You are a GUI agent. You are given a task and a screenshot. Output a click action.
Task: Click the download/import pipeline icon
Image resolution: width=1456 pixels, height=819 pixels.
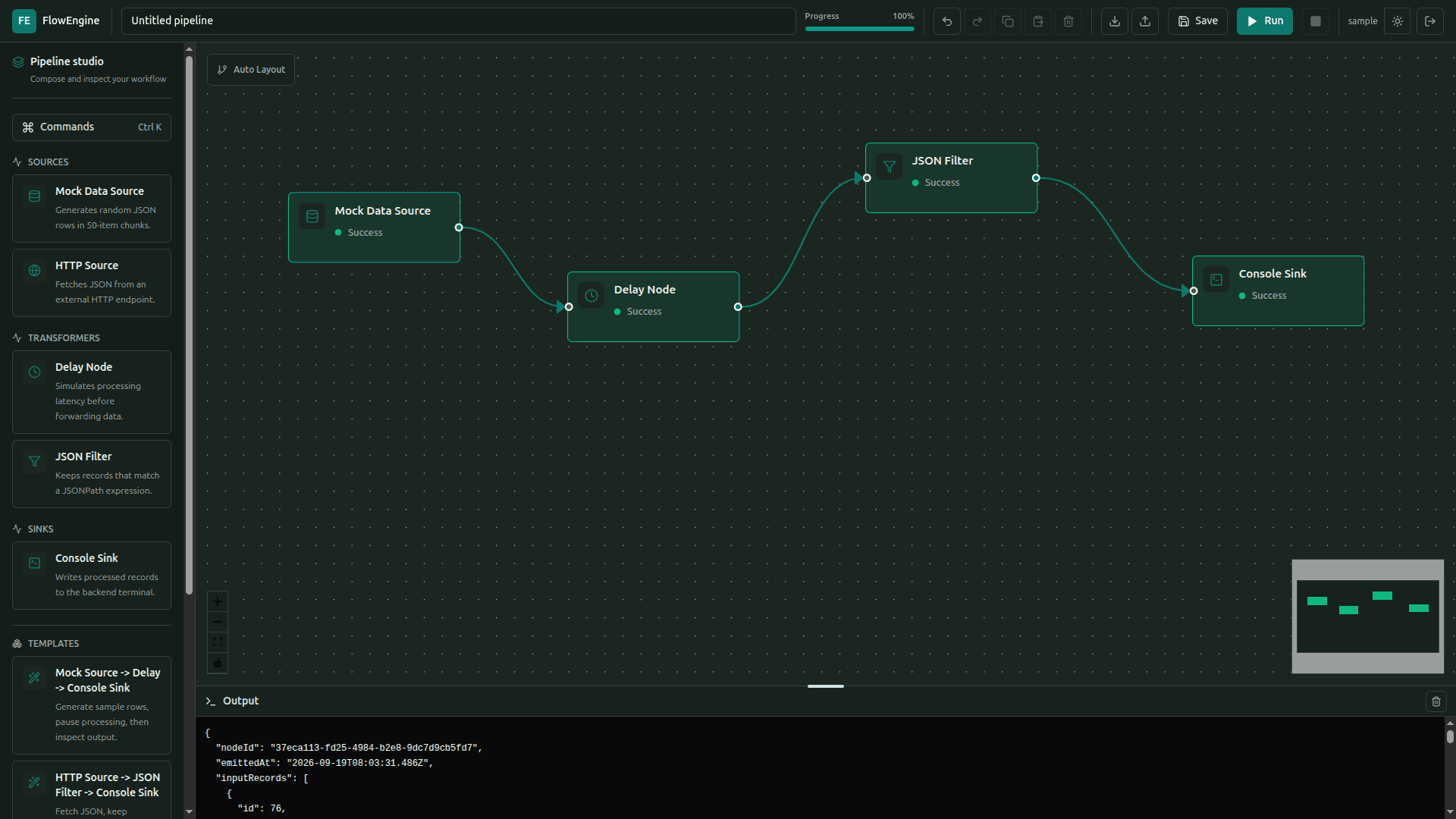1115,21
